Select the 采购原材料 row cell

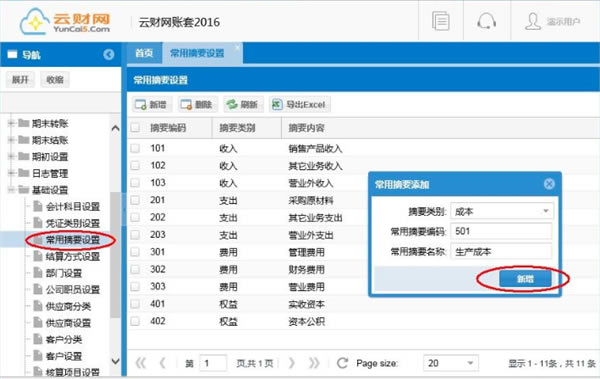click(x=311, y=200)
